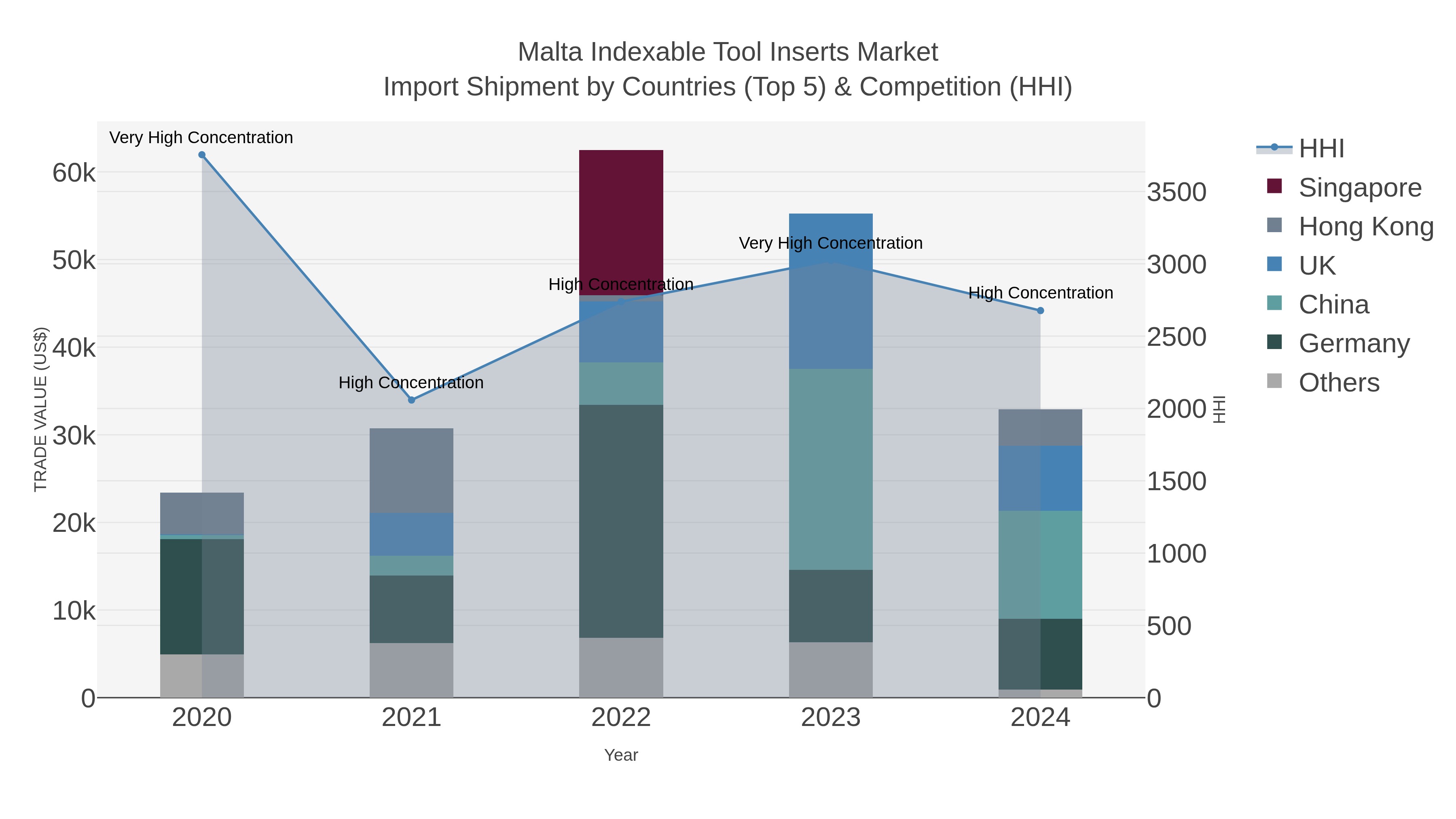
Task: Click the 2022 x-axis label
Action: 621,718
